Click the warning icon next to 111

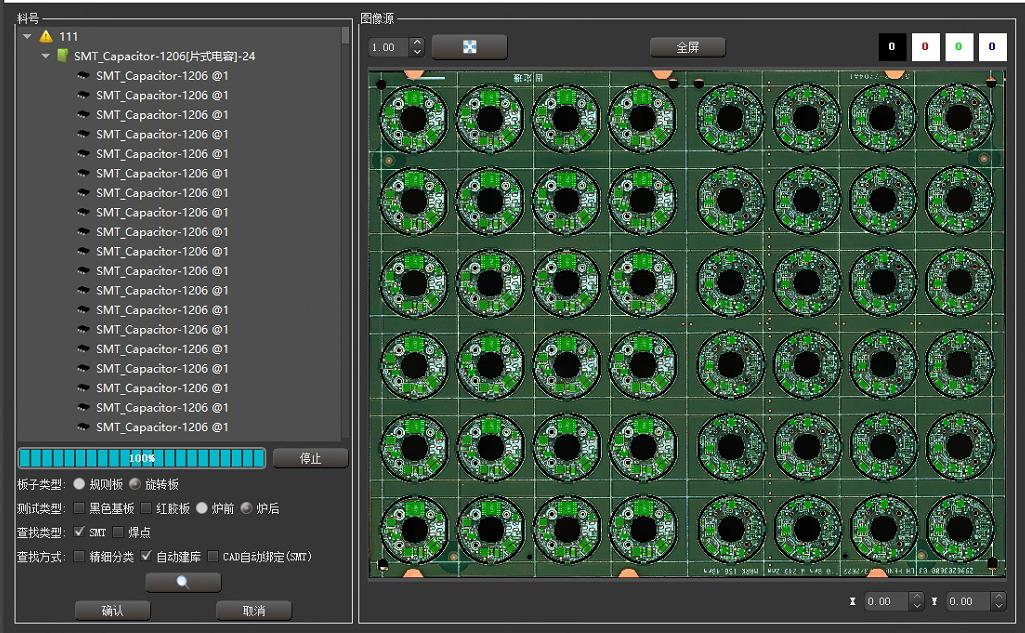[x=46, y=37]
